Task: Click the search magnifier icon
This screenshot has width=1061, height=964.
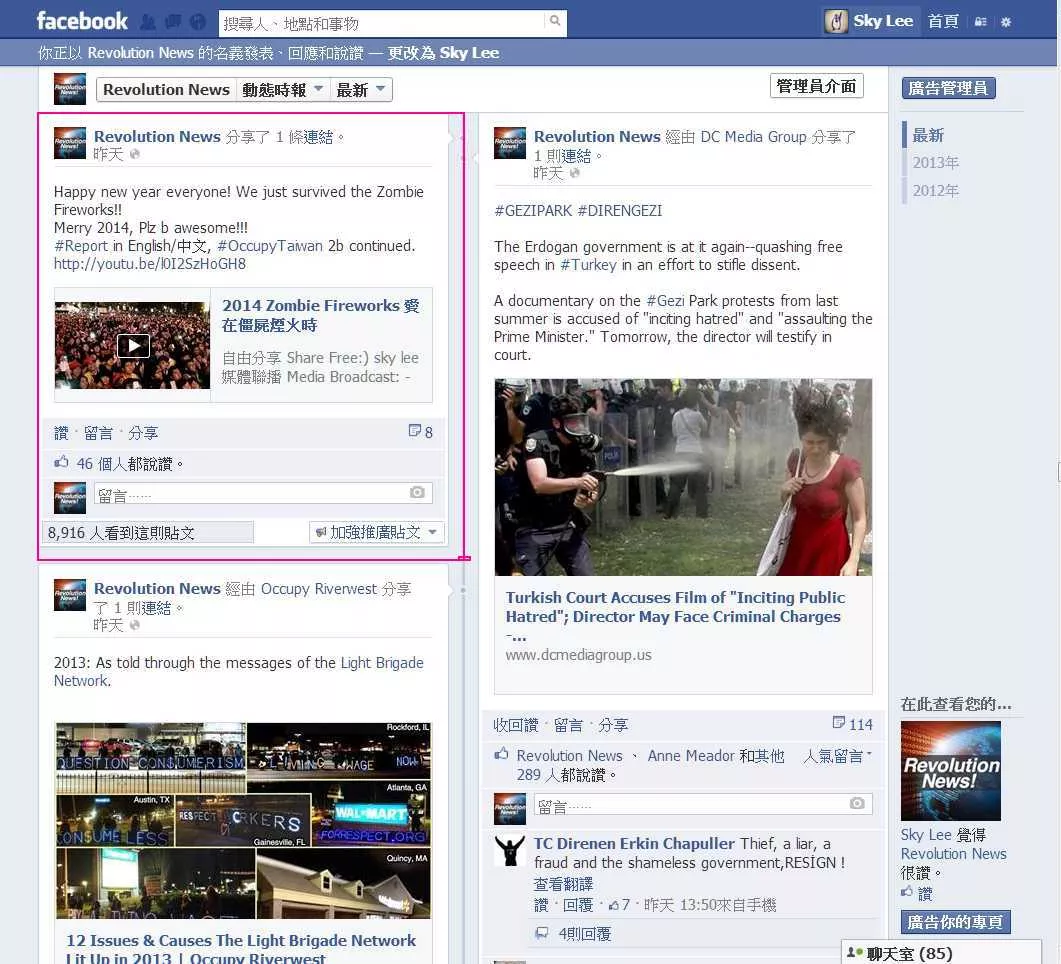Action: pyautogui.click(x=555, y=21)
